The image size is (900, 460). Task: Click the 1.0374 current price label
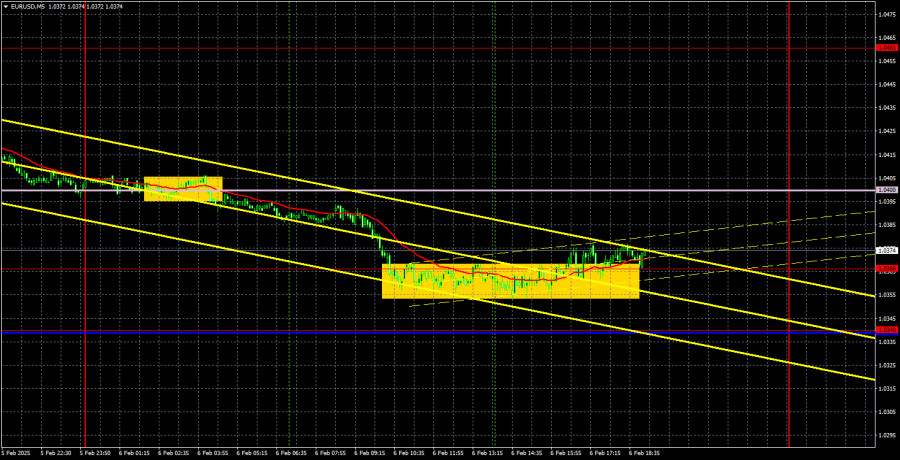click(886, 250)
